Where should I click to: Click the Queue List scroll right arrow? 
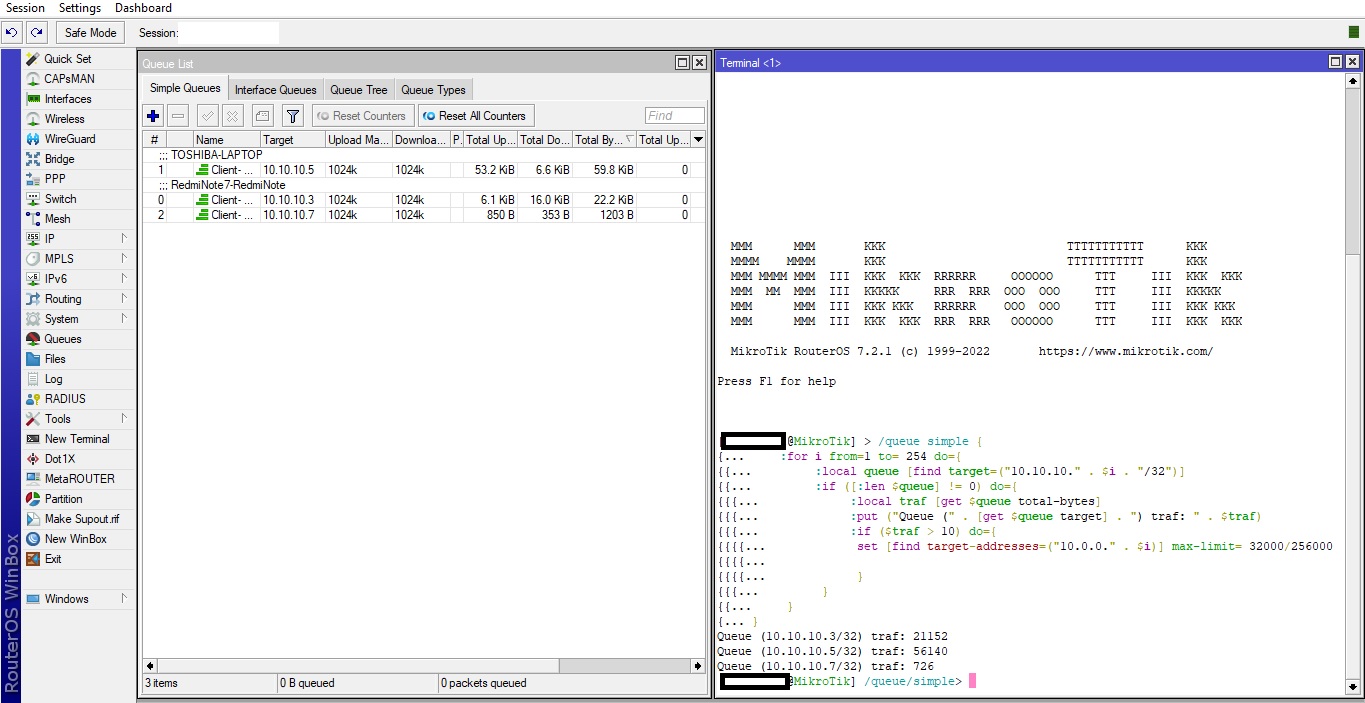[x=698, y=666]
